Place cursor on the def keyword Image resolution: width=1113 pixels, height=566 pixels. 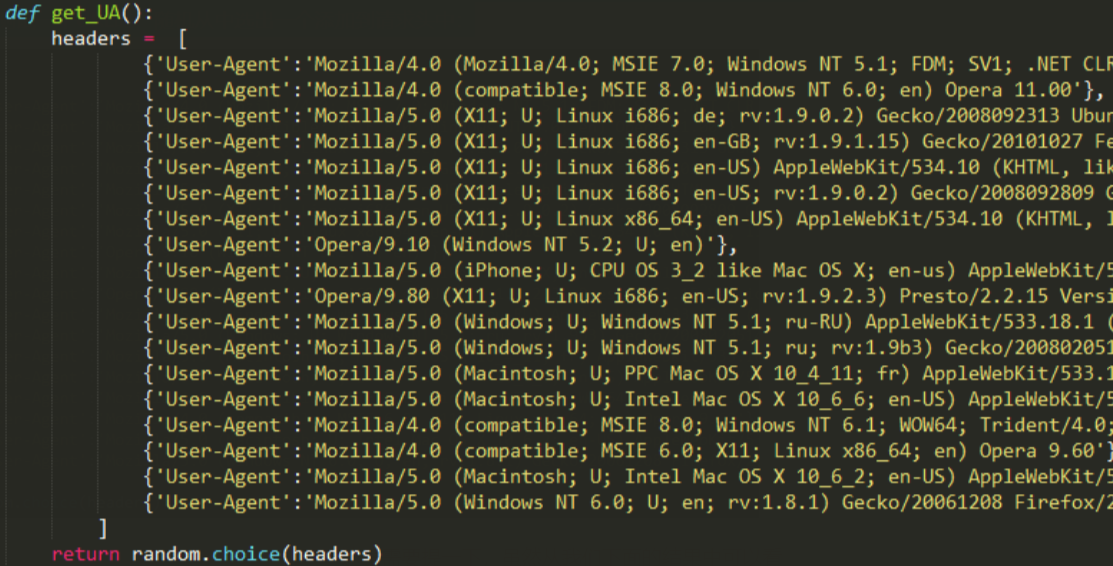click(23, 13)
